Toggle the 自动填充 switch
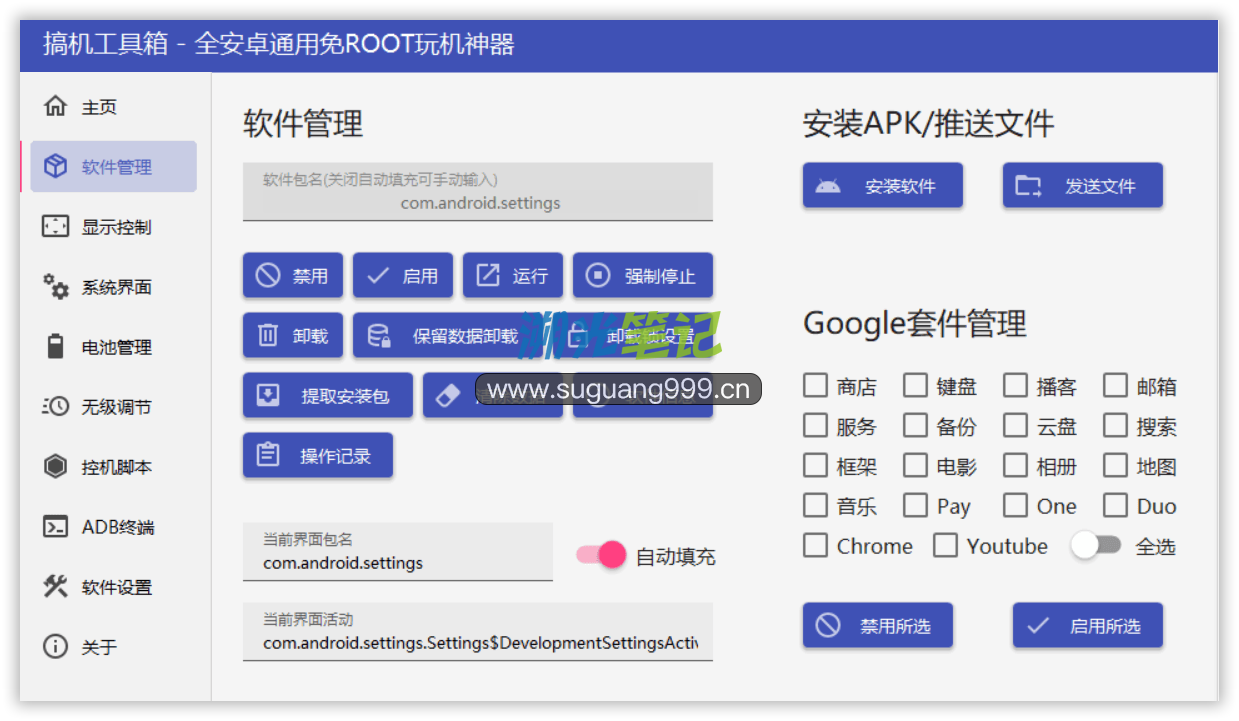The height and width of the screenshot is (721, 1239). tap(602, 555)
